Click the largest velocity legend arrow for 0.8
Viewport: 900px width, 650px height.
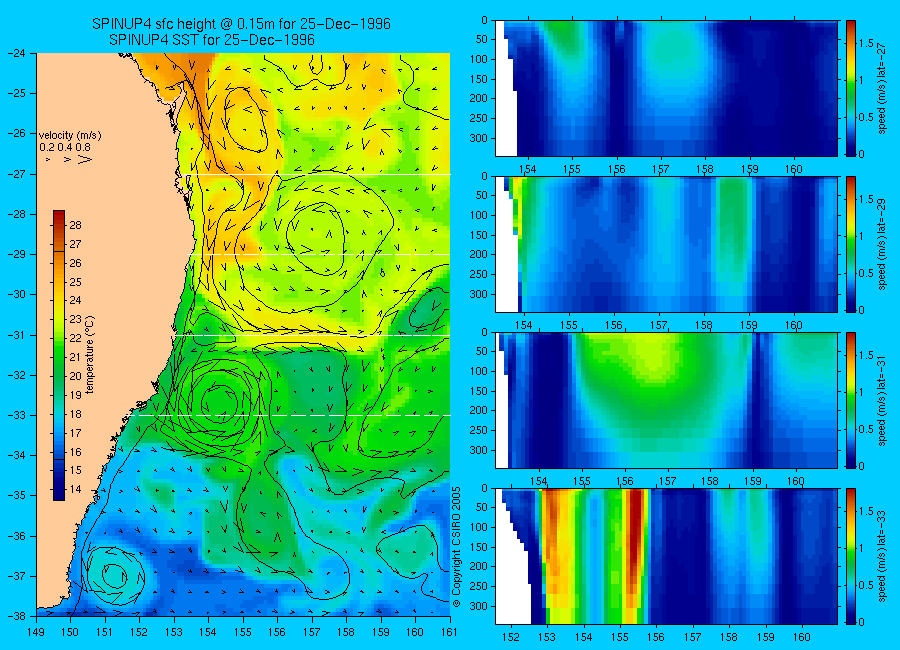coord(85,160)
